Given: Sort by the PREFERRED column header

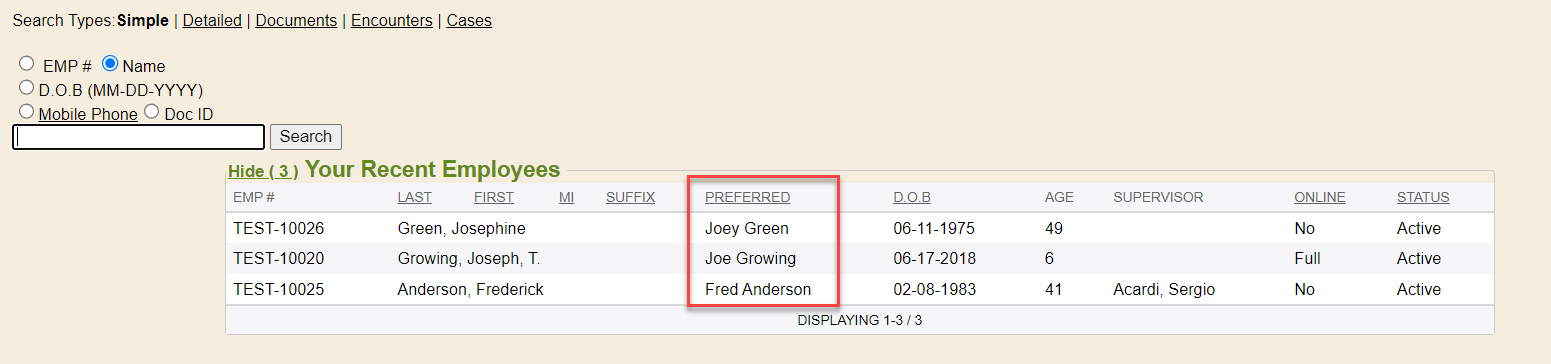Looking at the screenshot, I should point(747,197).
